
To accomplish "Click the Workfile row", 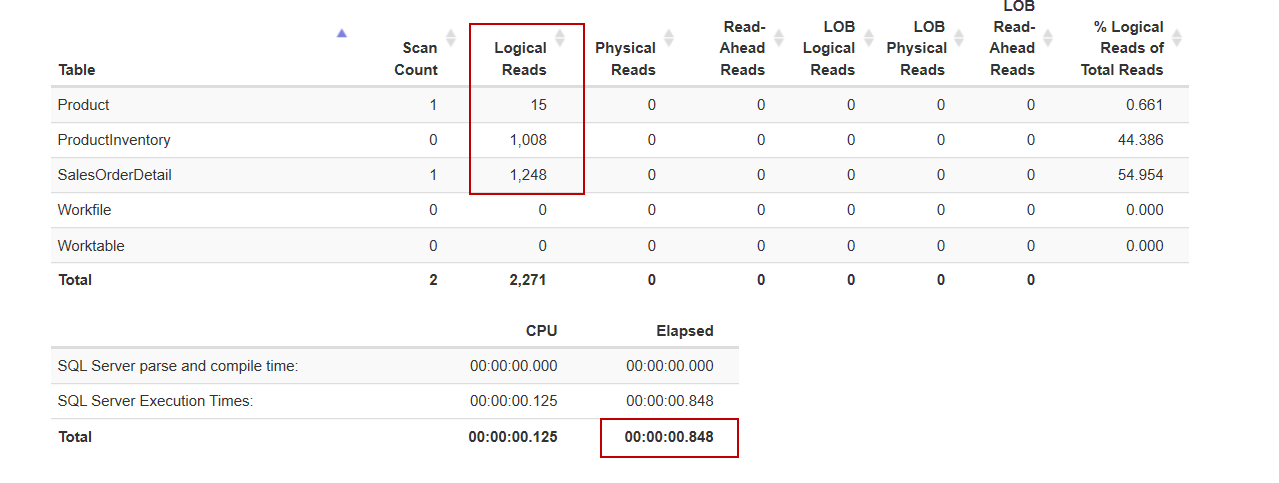I will 85,210.
